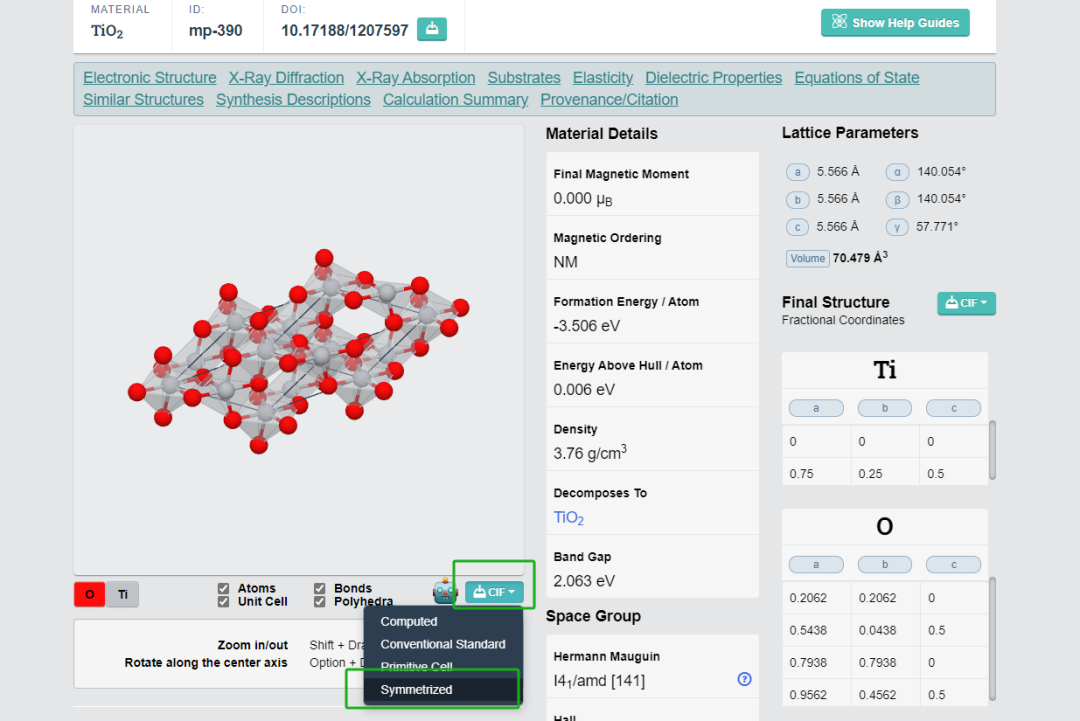The width and height of the screenshot is (1080, 721).
Task: Click the DOI download icon button
Action: 432,29
